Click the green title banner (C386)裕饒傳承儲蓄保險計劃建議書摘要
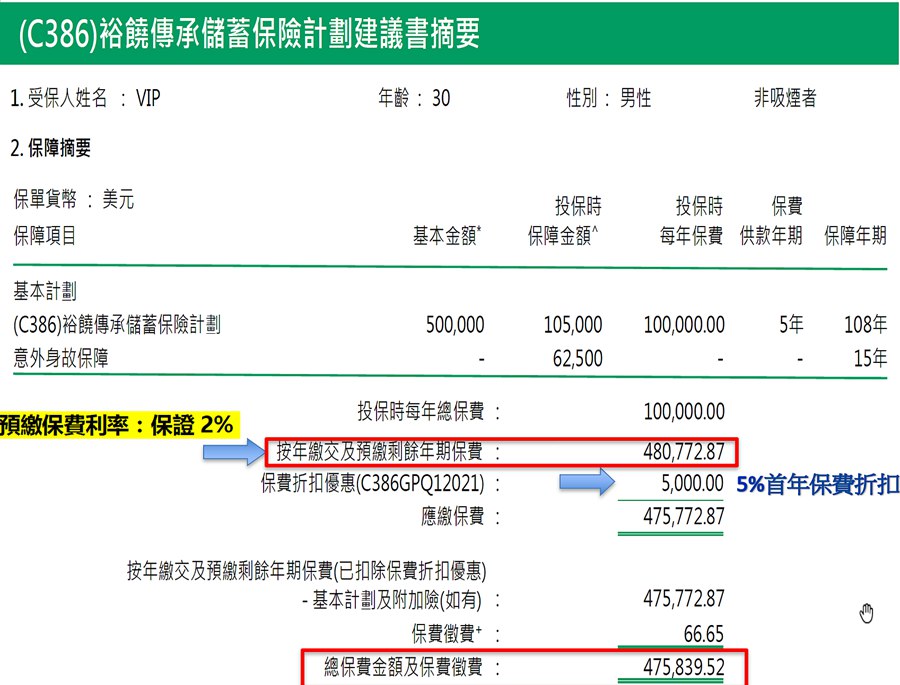The height and width of the screenshot is (685, 900). click(250, 33)
